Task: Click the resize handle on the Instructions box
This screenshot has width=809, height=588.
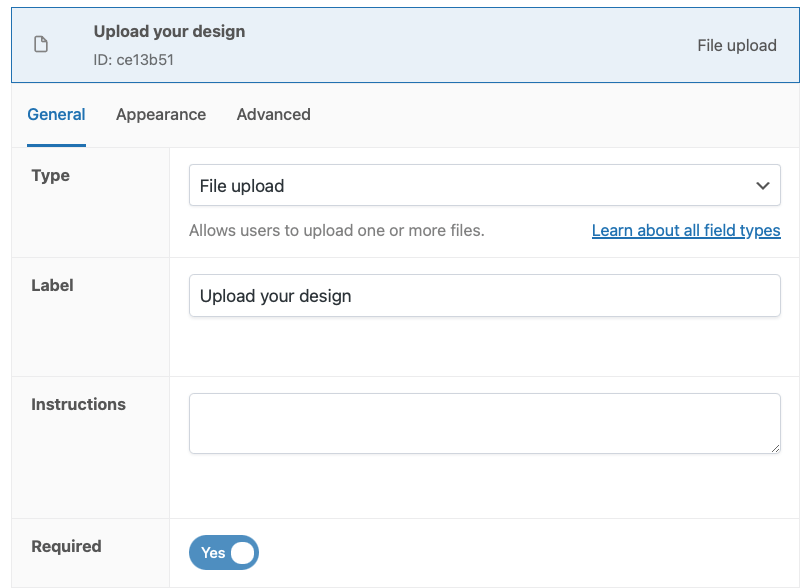Action: pyautogui.click(x=775, y=448)
